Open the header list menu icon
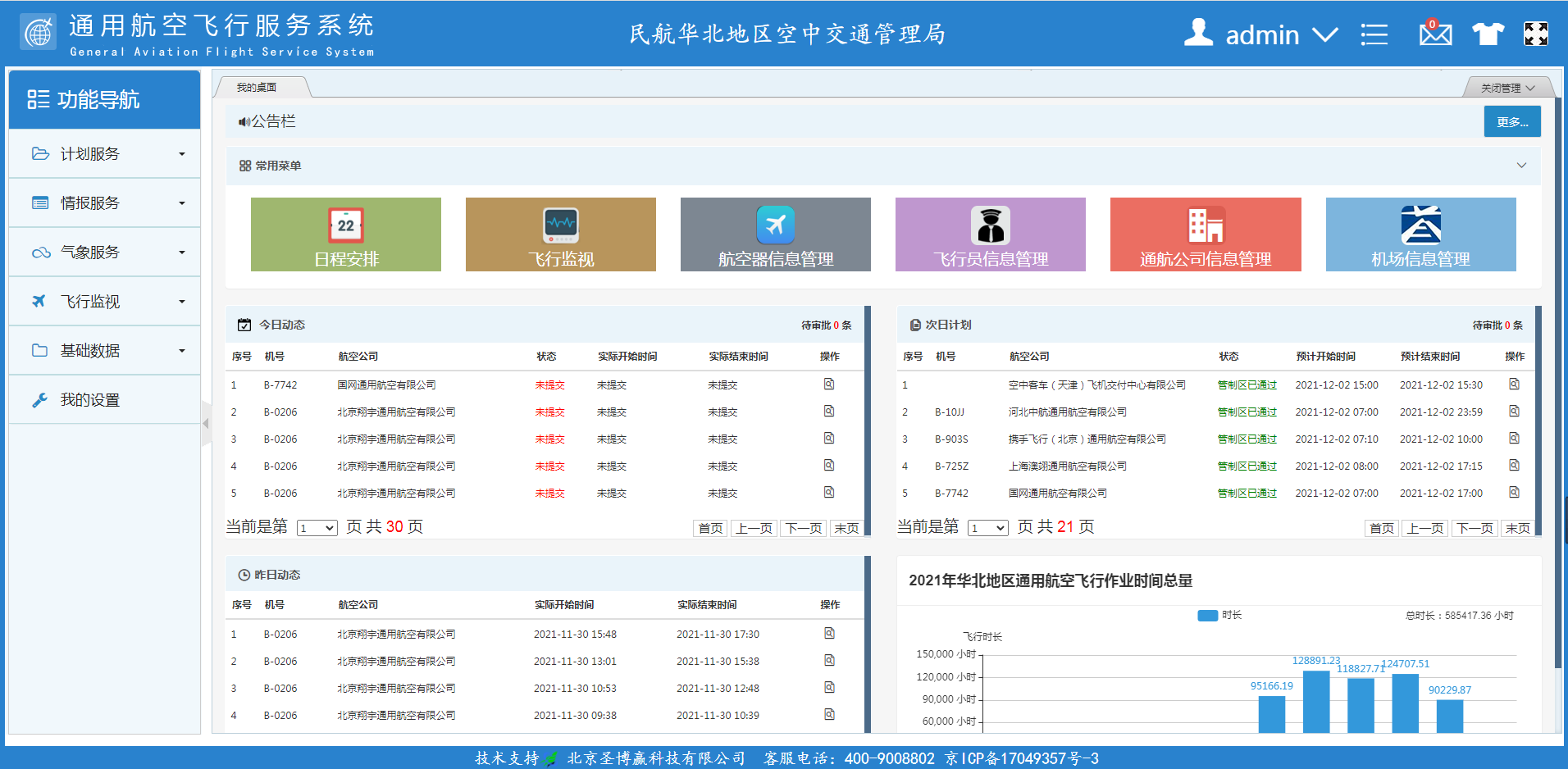Viewport: 1568px width, 769px height. click(x=1374, y=34)
